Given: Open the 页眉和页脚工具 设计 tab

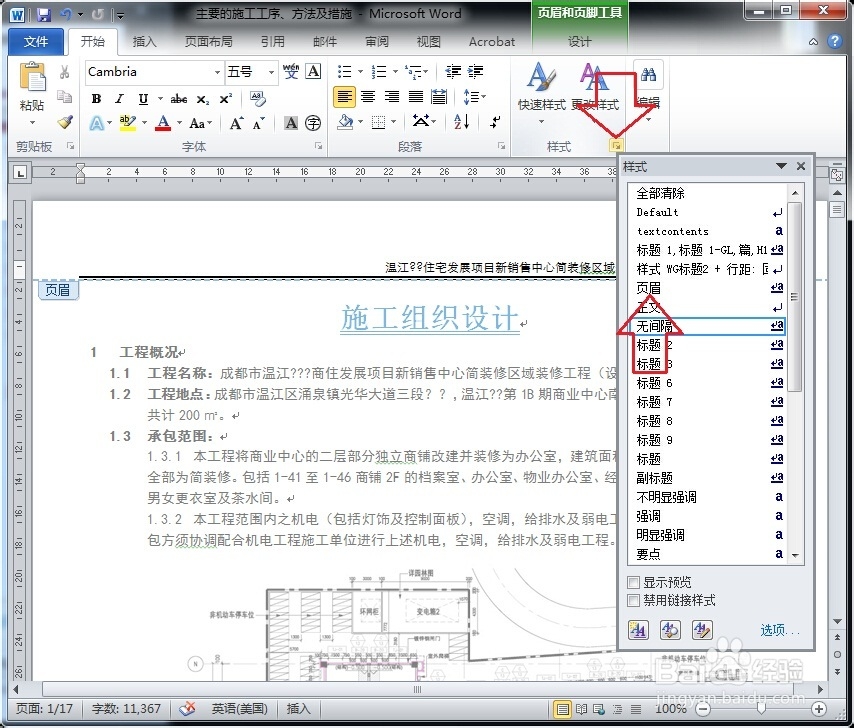Looking at the screenshot, I should click(580, 42).
